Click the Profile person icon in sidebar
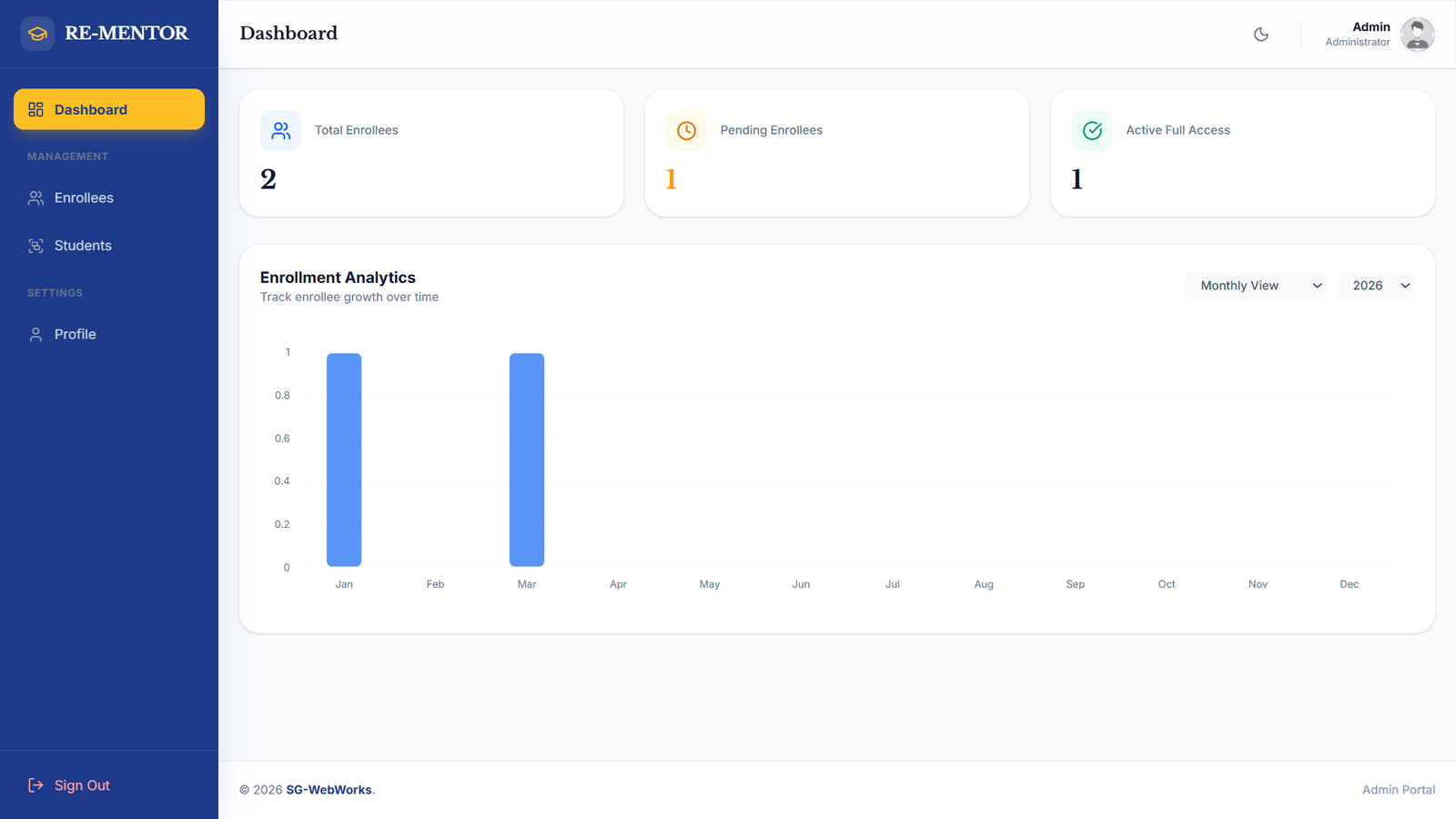1456x819 pixels. pyautogui.click(x=35, y=335)
